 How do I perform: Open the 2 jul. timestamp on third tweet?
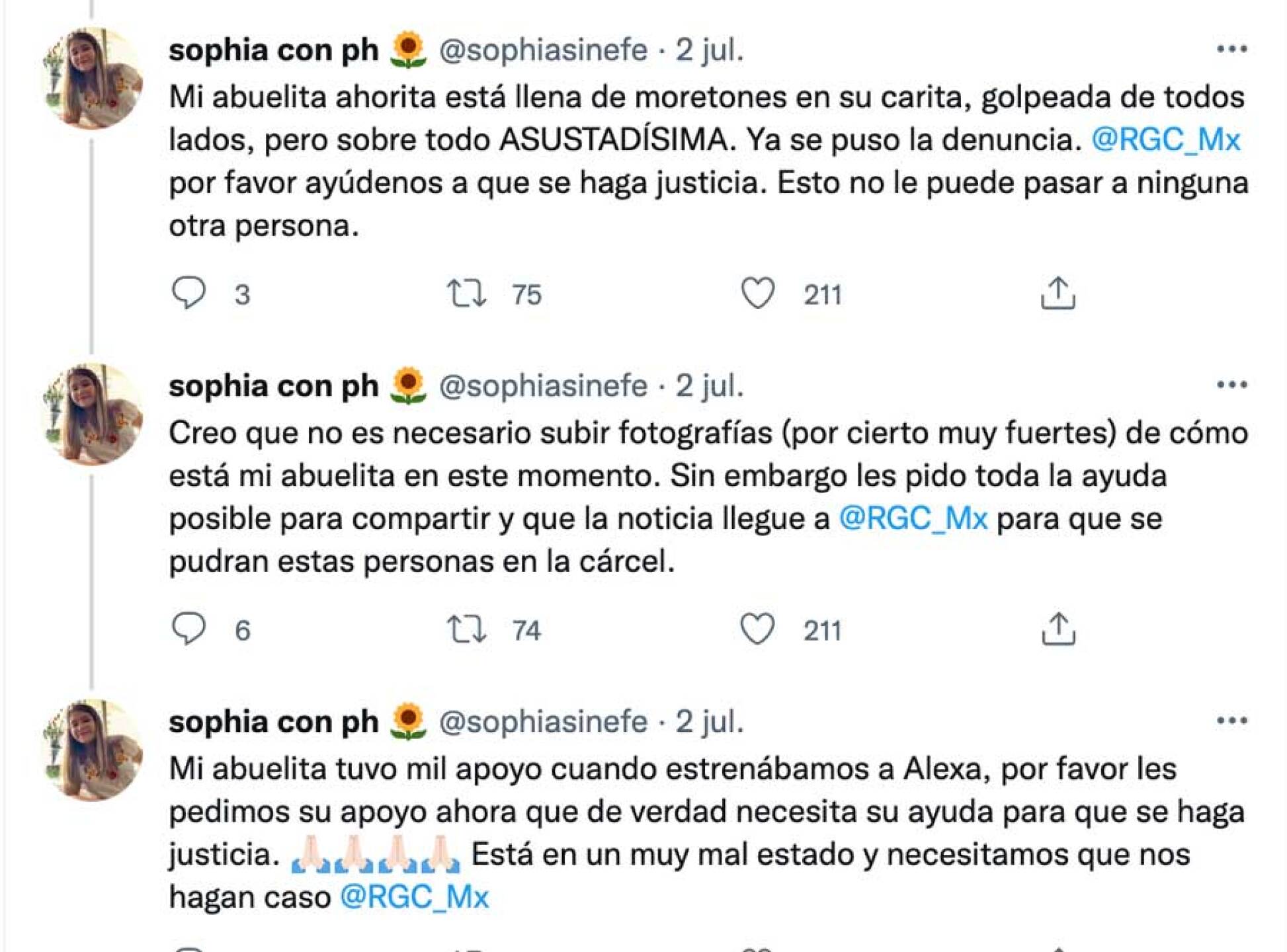click(x=710, y=722)
